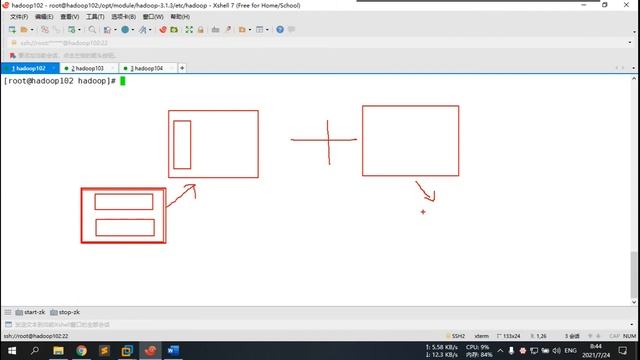Click the terminal scroll-up arrow
The height and width of the screenshot is (360, 640).
pyautogui.click(x=633, y=78)
